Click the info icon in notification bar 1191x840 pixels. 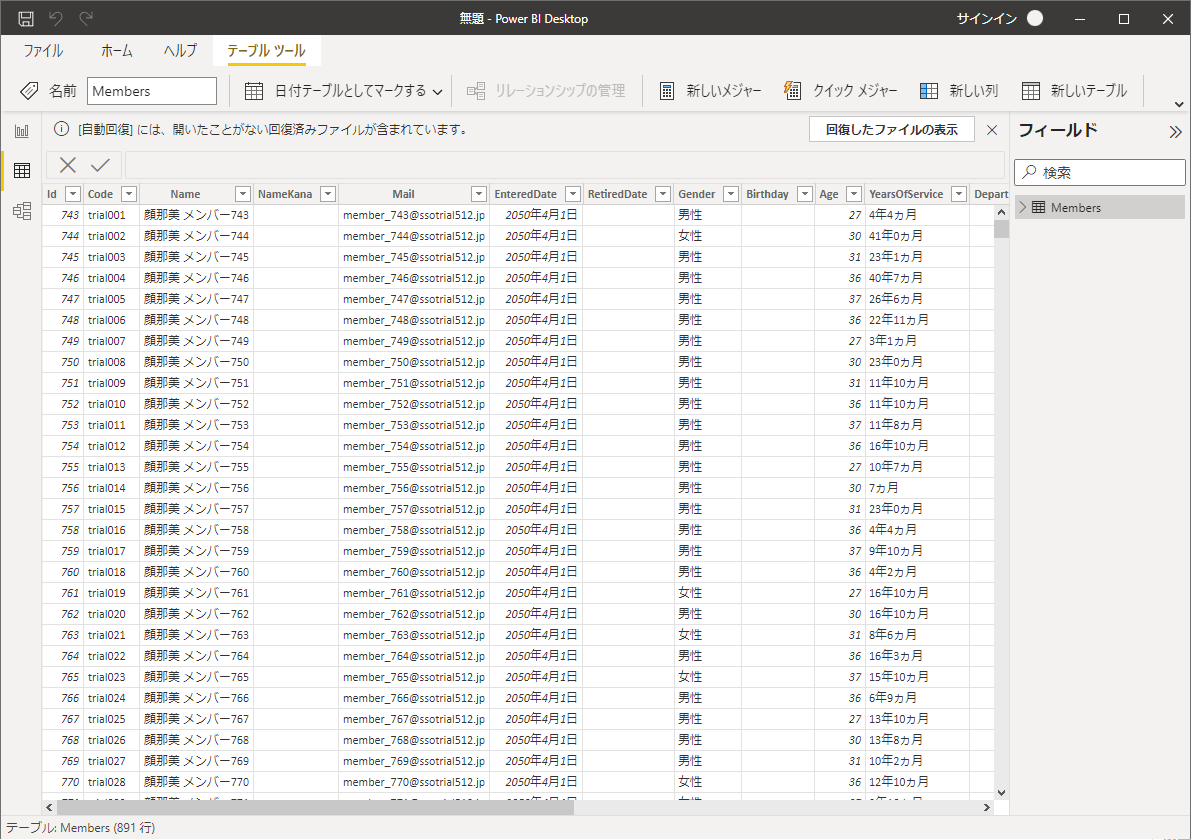point(62,129)
